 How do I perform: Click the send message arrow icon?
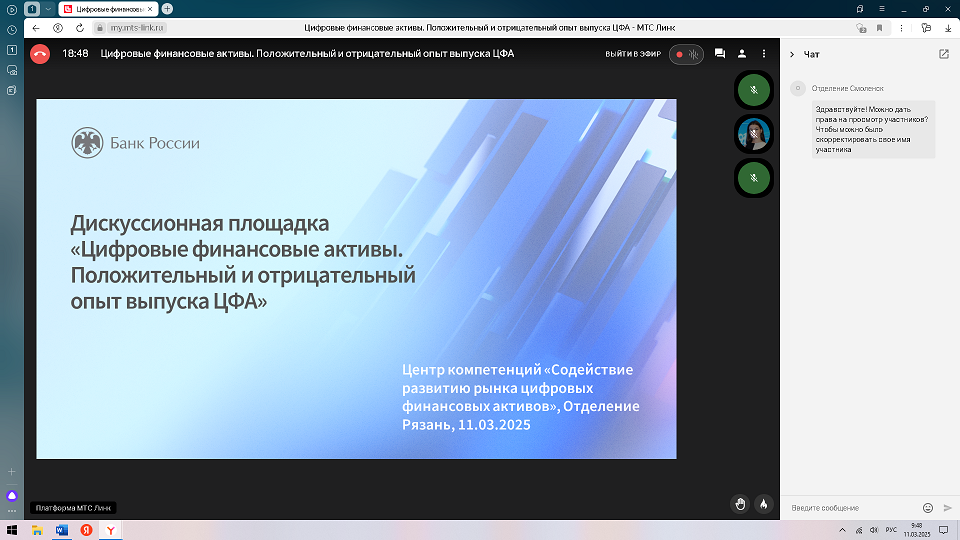point(947,508)
